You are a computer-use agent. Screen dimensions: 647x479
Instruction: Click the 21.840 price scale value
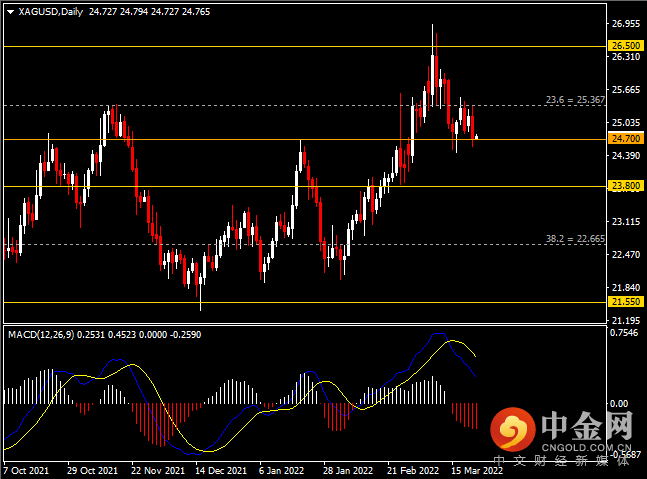(626, 288)
